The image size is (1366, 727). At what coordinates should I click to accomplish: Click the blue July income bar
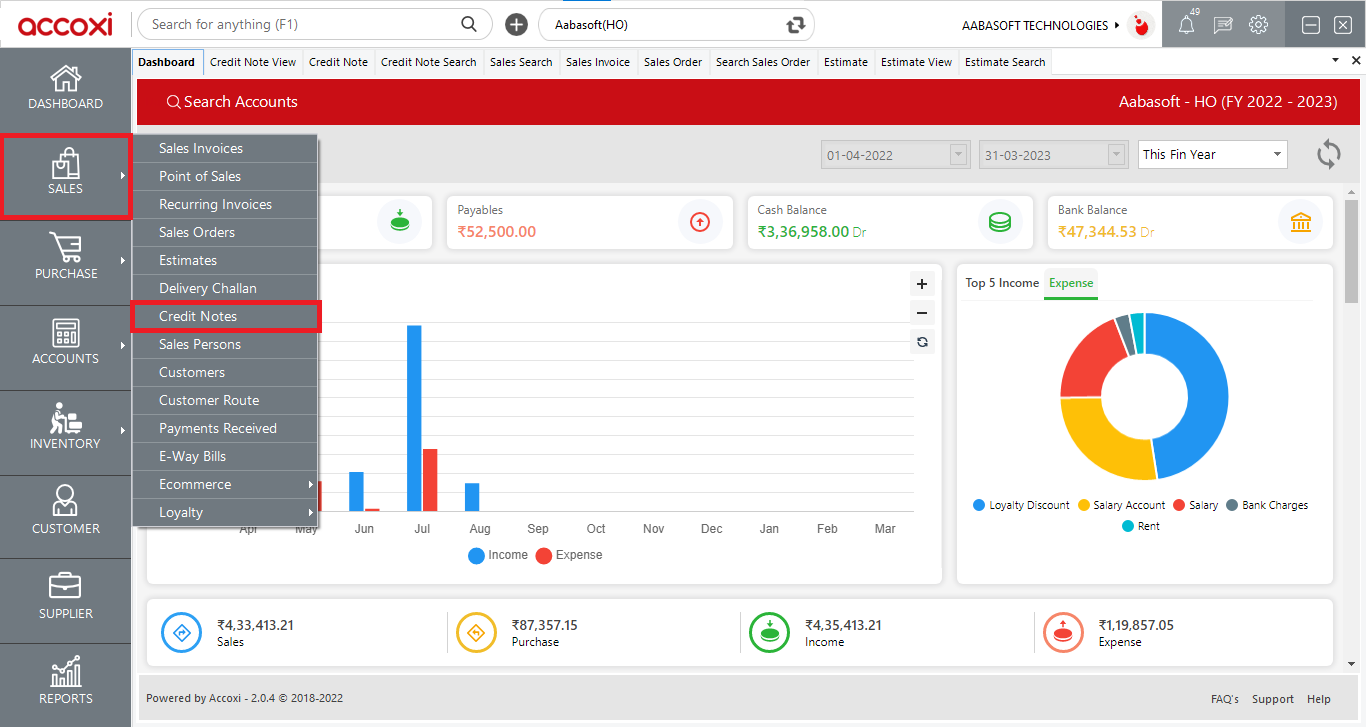(414, 418)
